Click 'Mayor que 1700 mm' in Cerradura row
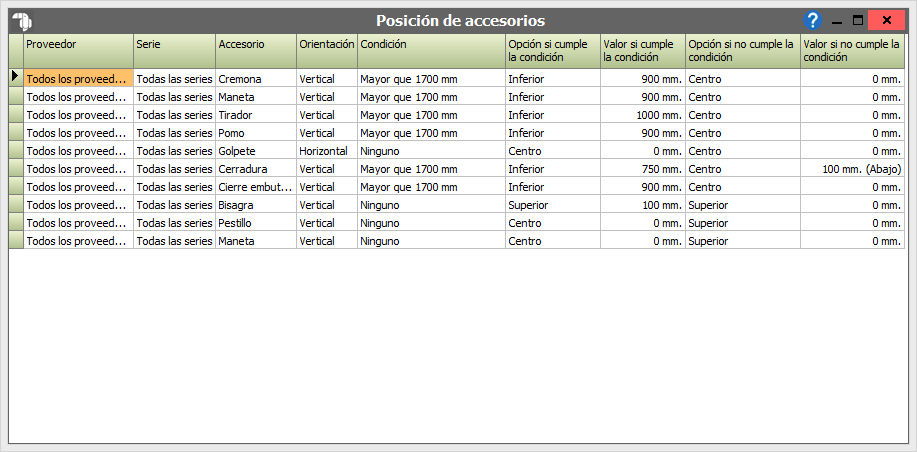917x452 pixels. click(x=432, y=169)
